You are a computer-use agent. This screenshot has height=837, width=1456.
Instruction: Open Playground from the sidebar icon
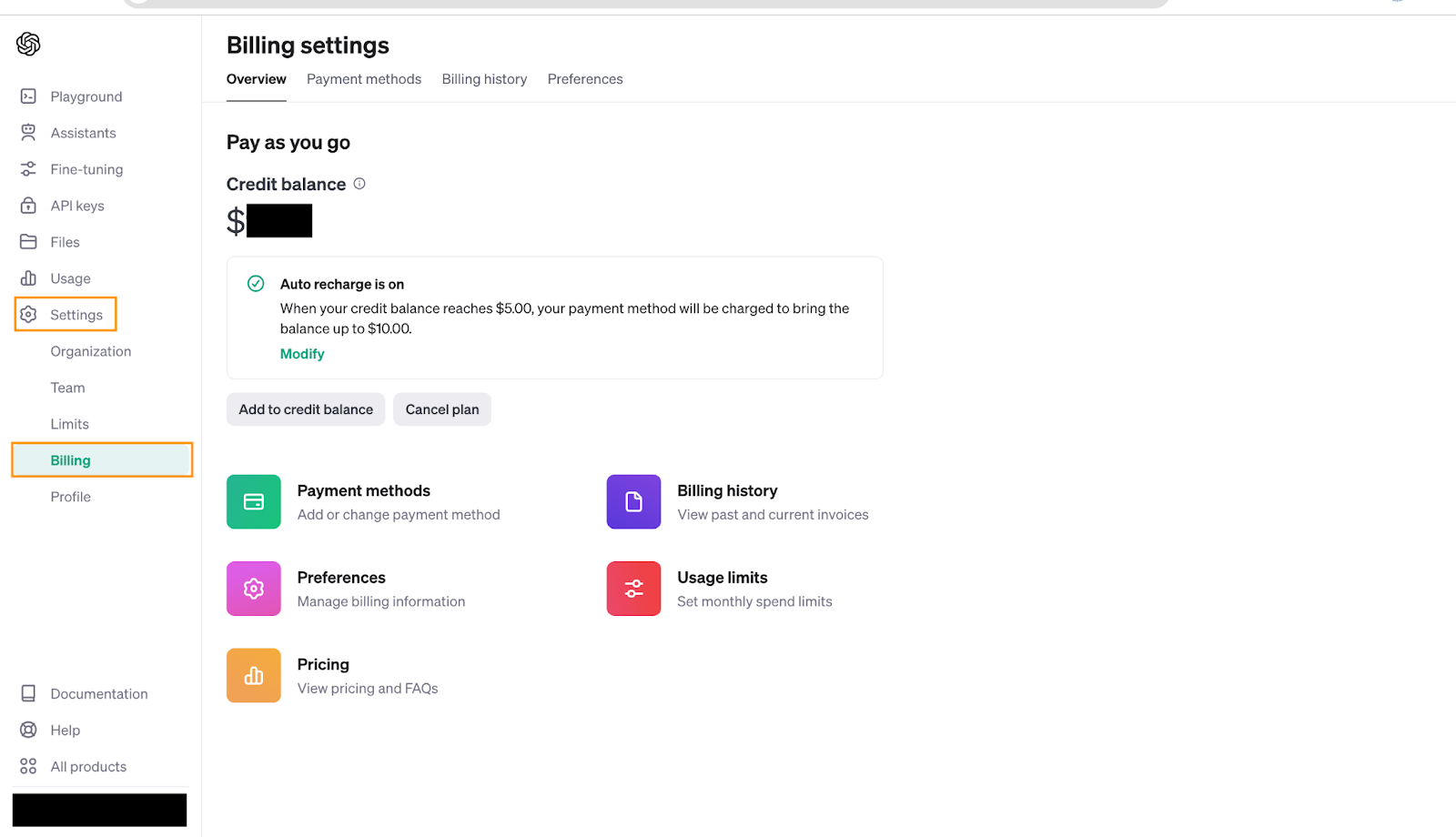(x=28, y=96)
